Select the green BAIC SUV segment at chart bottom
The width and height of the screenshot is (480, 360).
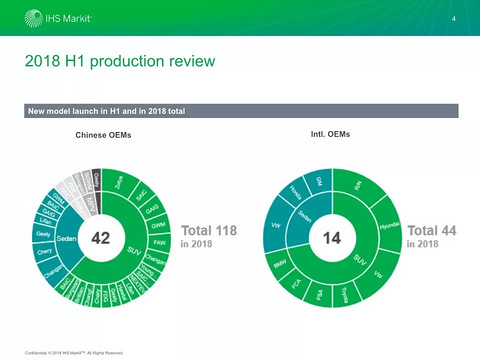pyautogui.click(x=64, y=283)
